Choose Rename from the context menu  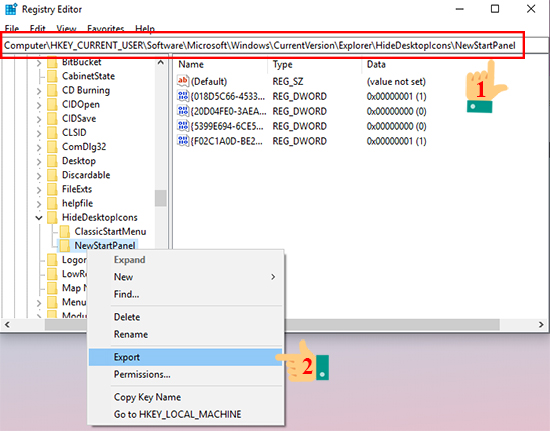[x=185, y=334]
